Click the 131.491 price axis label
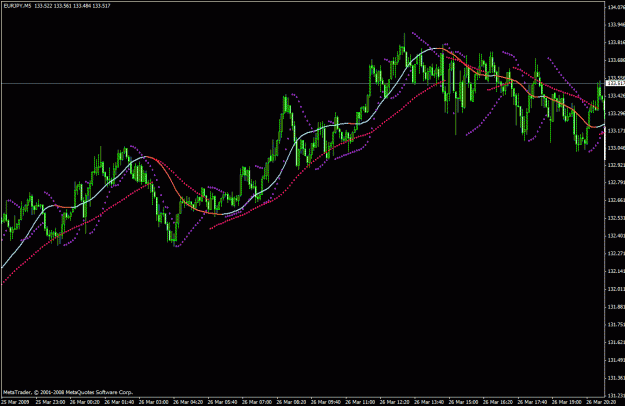This screenshot has width=625, height=406. [x=616, y=360]
